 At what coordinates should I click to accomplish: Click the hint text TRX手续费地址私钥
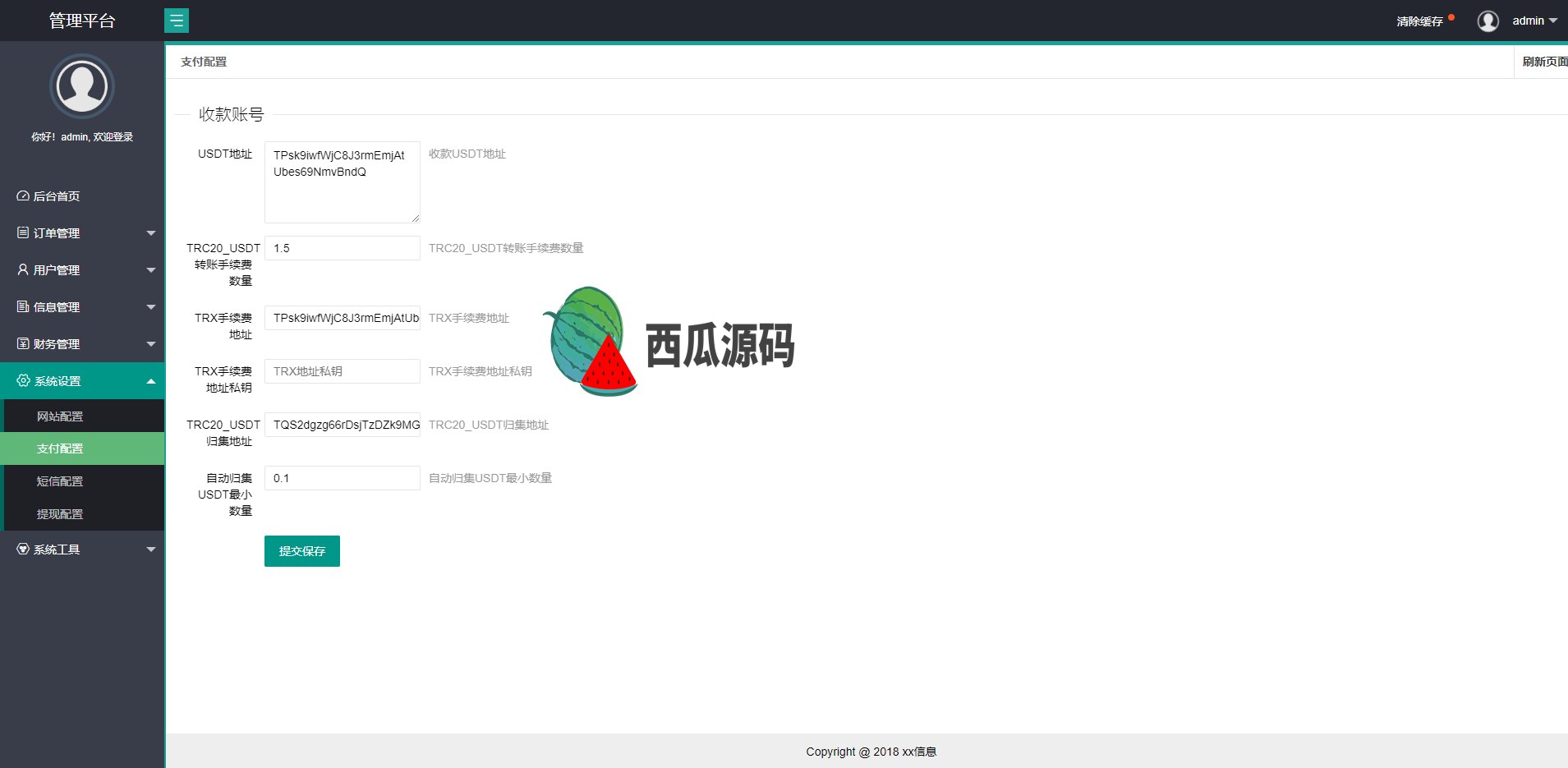(481, 371)
